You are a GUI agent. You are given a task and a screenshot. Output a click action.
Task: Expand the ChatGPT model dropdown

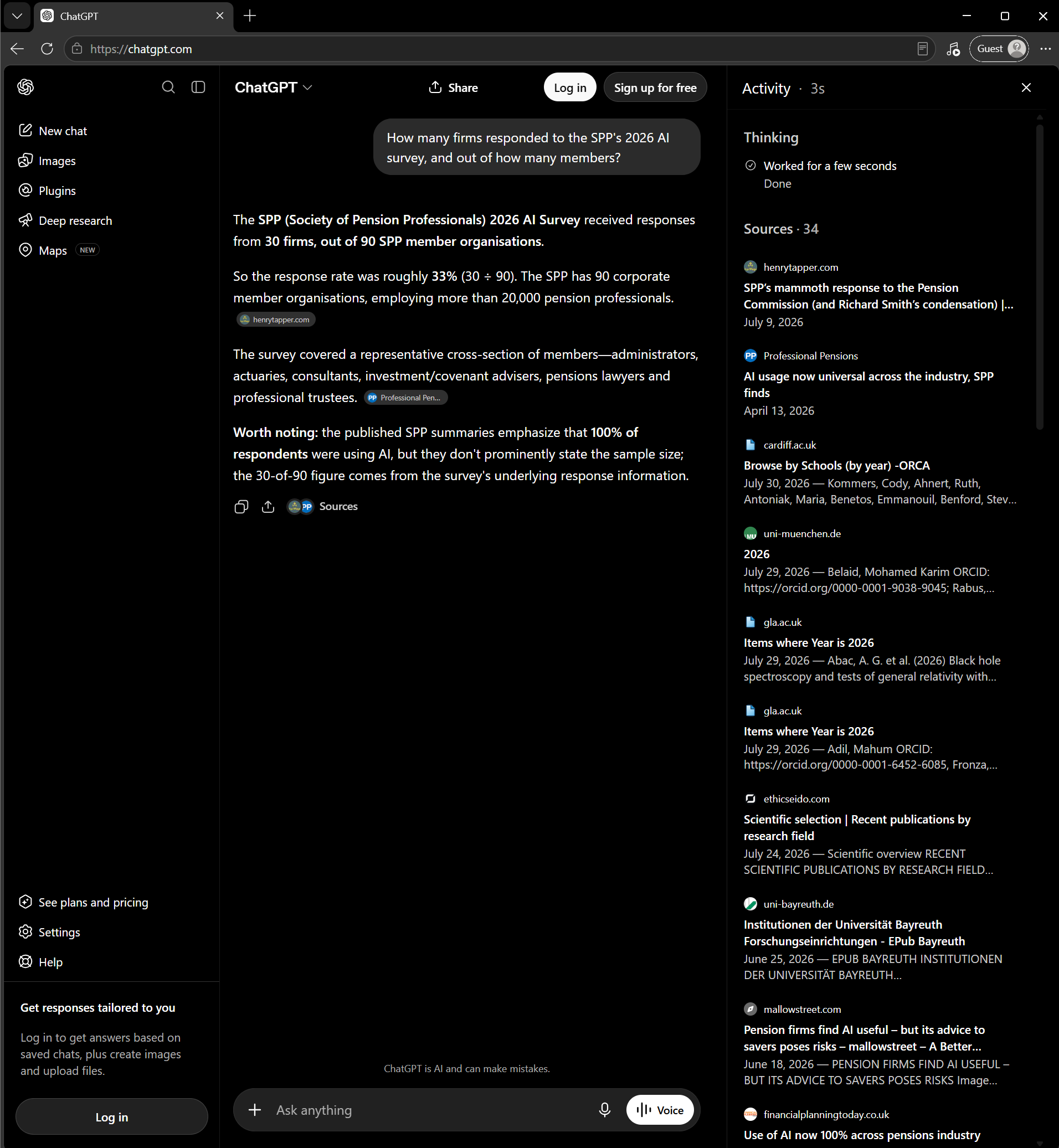(274, 87)
